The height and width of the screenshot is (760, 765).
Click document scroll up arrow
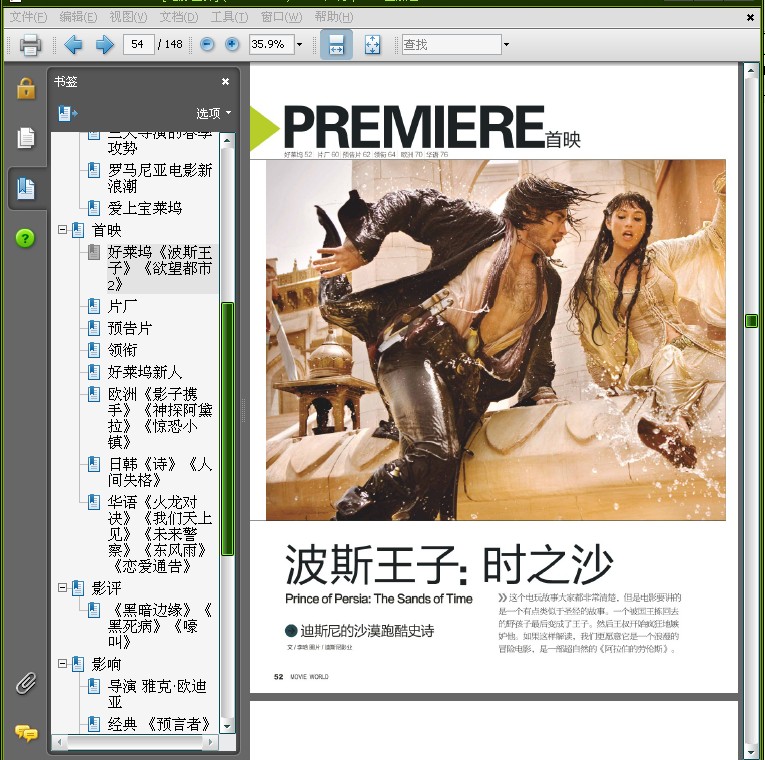click(751, 71)
